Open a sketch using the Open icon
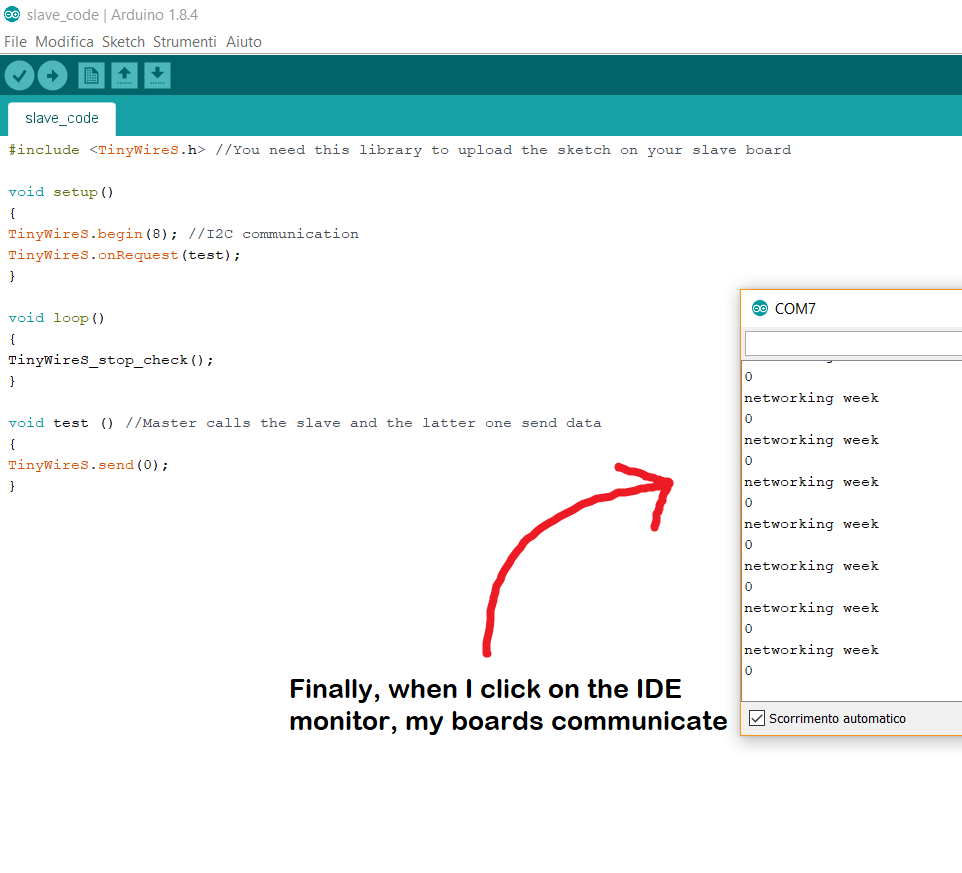 pyautogui.click(x=125, y=76)
